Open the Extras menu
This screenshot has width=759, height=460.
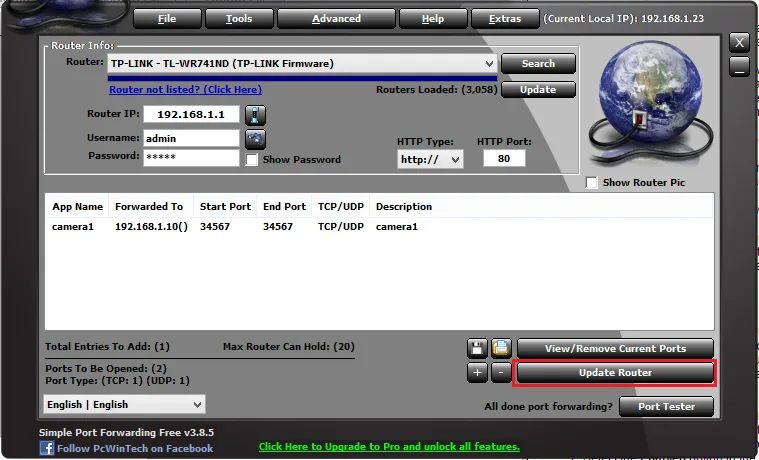coord(505,18)
